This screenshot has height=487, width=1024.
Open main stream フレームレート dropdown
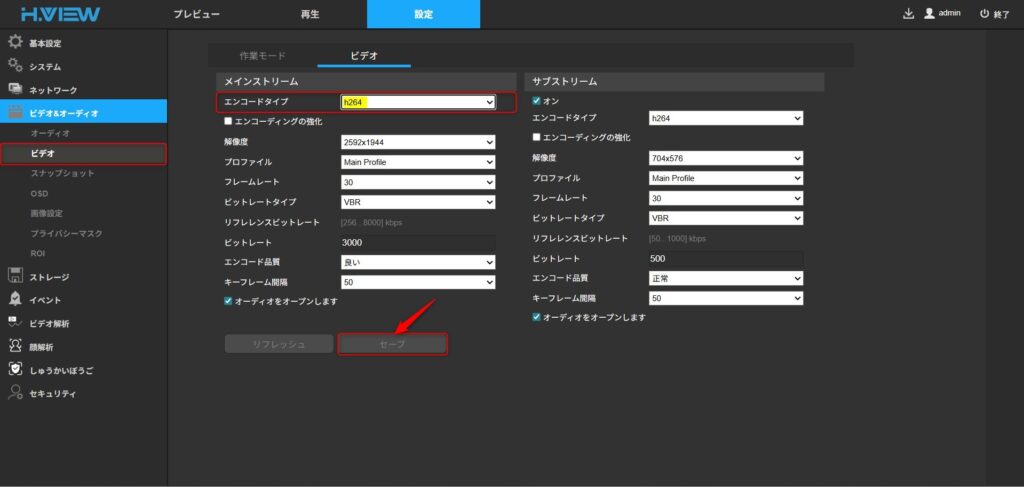(x=418, y=182)
